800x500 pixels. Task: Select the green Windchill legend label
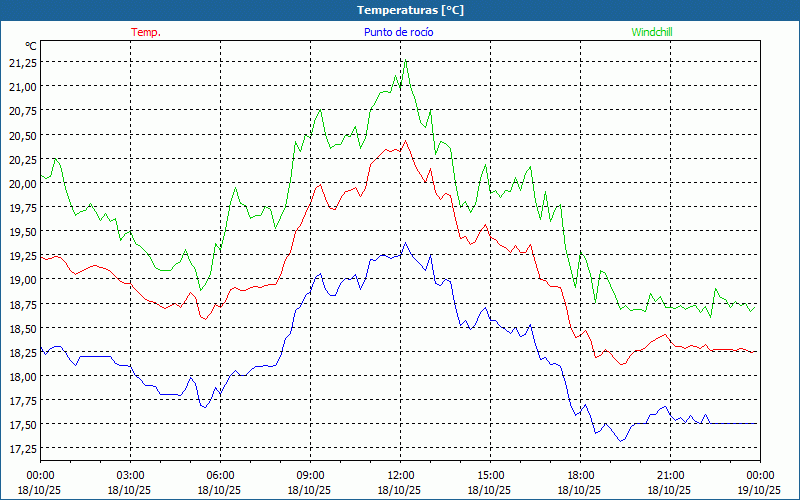[652, 32]
